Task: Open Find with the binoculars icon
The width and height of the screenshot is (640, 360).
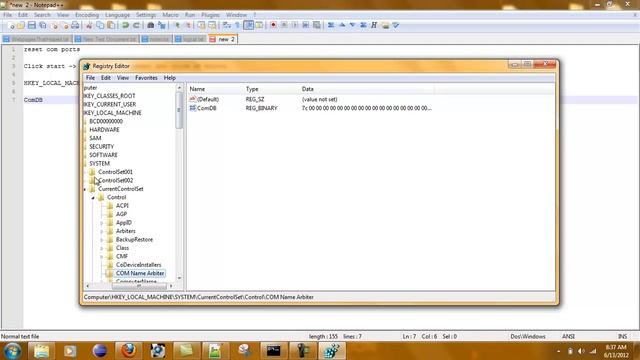Action: [x=151, y=25]
